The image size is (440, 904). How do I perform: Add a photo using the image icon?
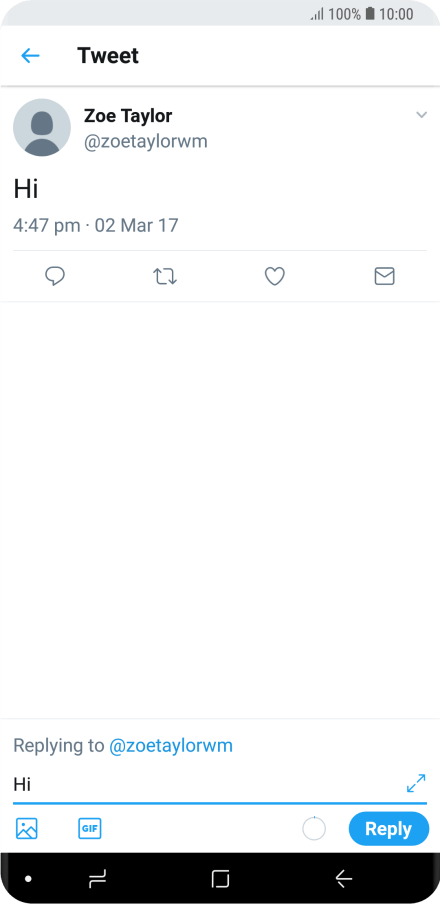click(x=27, y=828)
